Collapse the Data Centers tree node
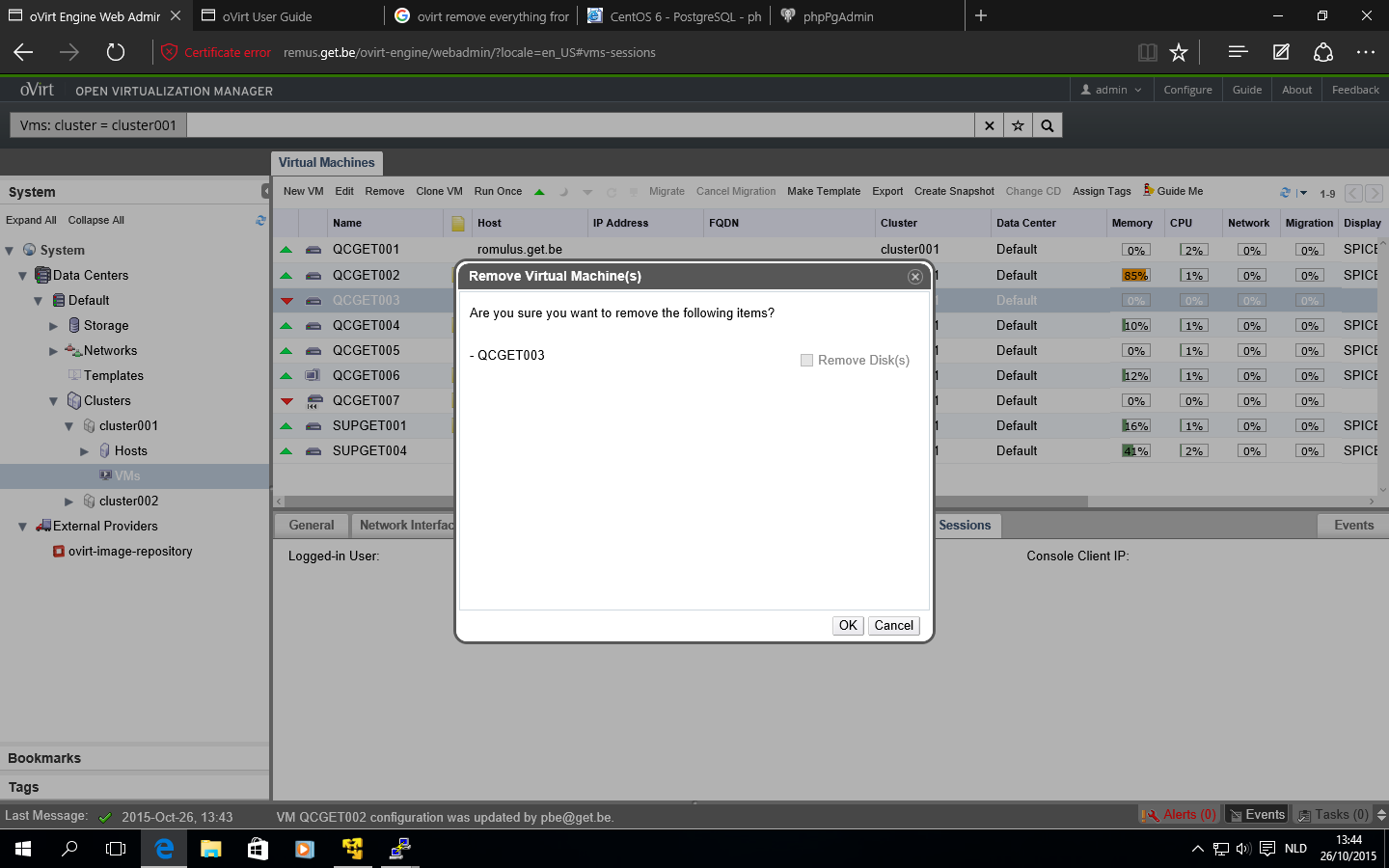1389x868 pixels. 22,276
